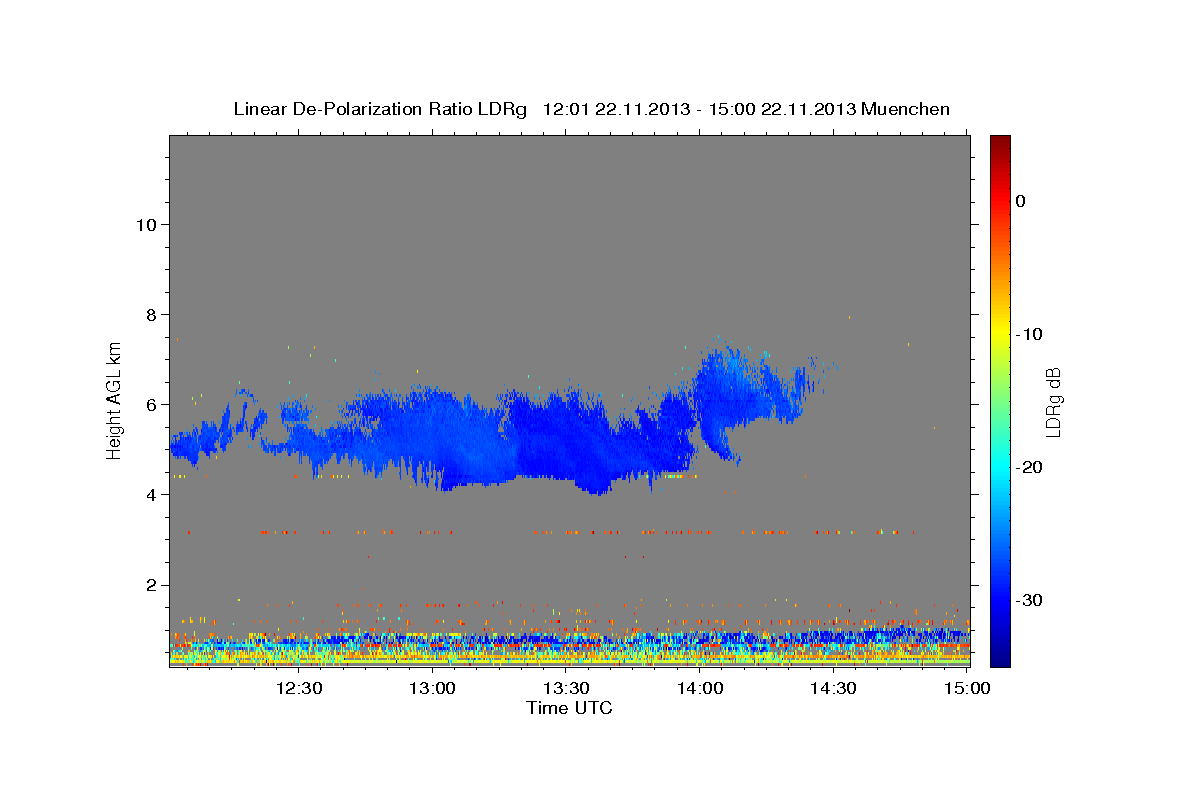Click the 'Muenchen' location in the title
1200x800 pixels.
[907, 109]
